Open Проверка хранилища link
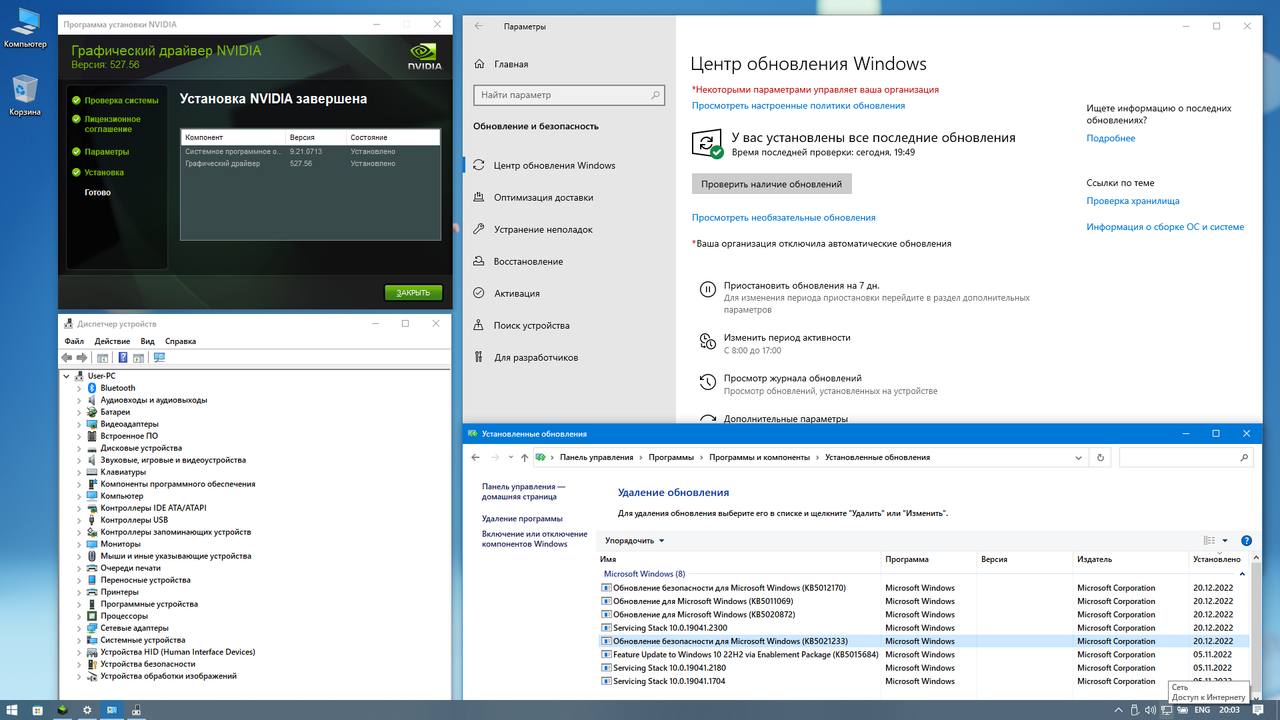The width and height of the screenshot is (1280, 720). [1133, 201]
